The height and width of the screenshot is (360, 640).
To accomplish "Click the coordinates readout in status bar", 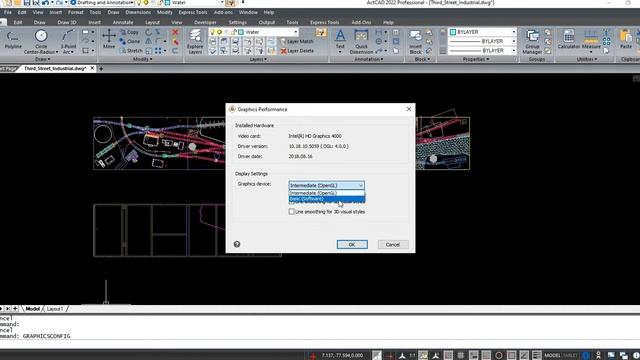I will click(x=342, y=356).
